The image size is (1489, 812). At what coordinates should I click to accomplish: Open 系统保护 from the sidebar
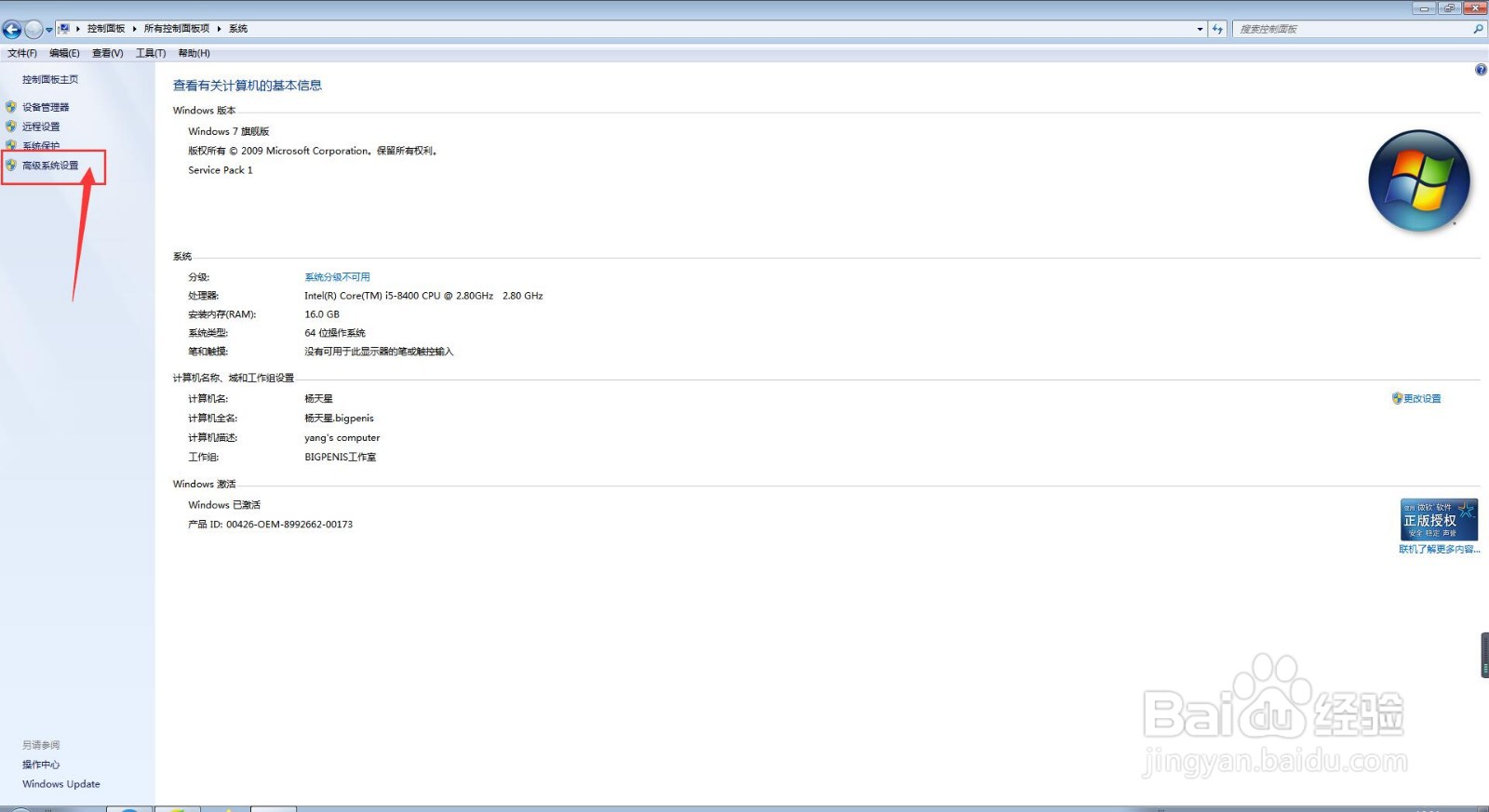[41, 146]
